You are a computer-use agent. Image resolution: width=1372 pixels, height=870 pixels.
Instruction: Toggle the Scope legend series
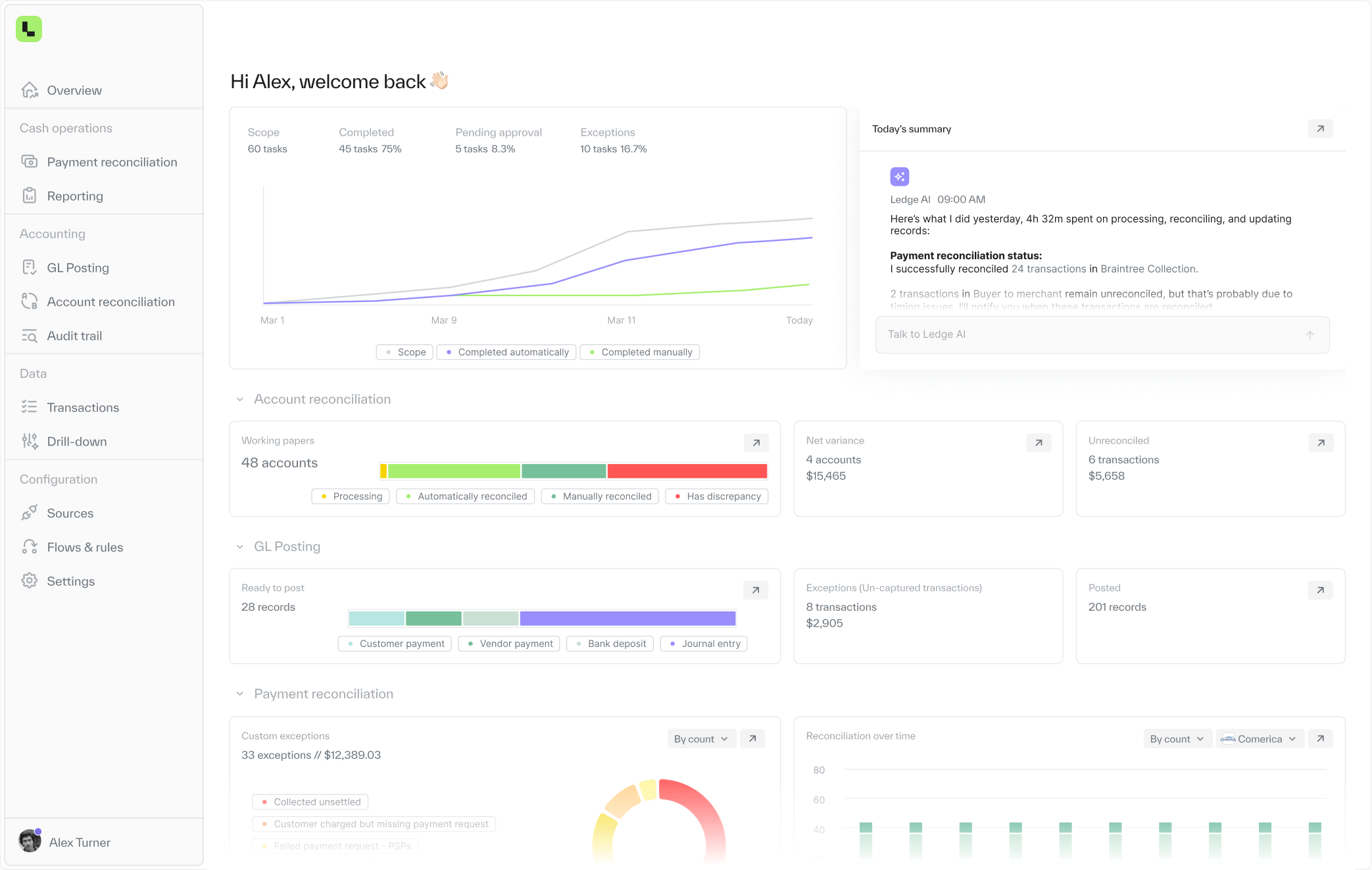click(404, 352)
